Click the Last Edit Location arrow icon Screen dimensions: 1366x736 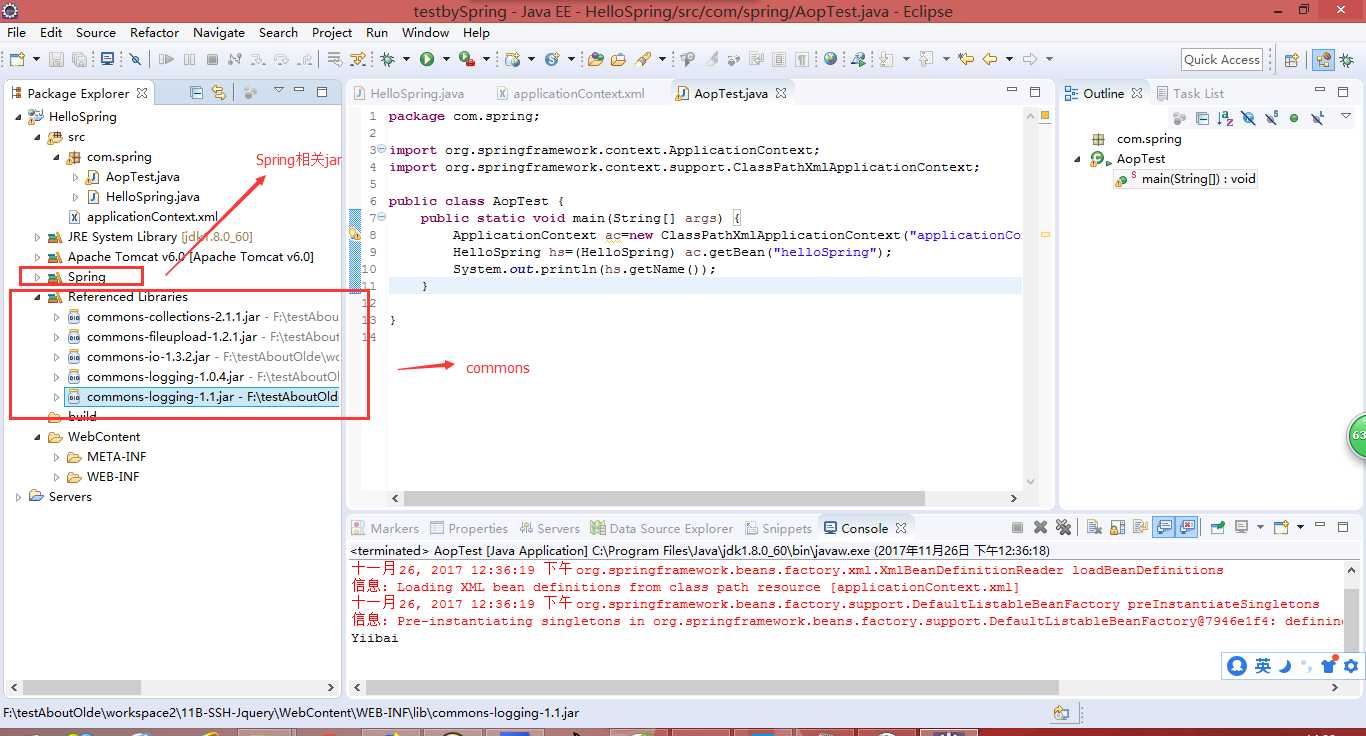(965, 59)
